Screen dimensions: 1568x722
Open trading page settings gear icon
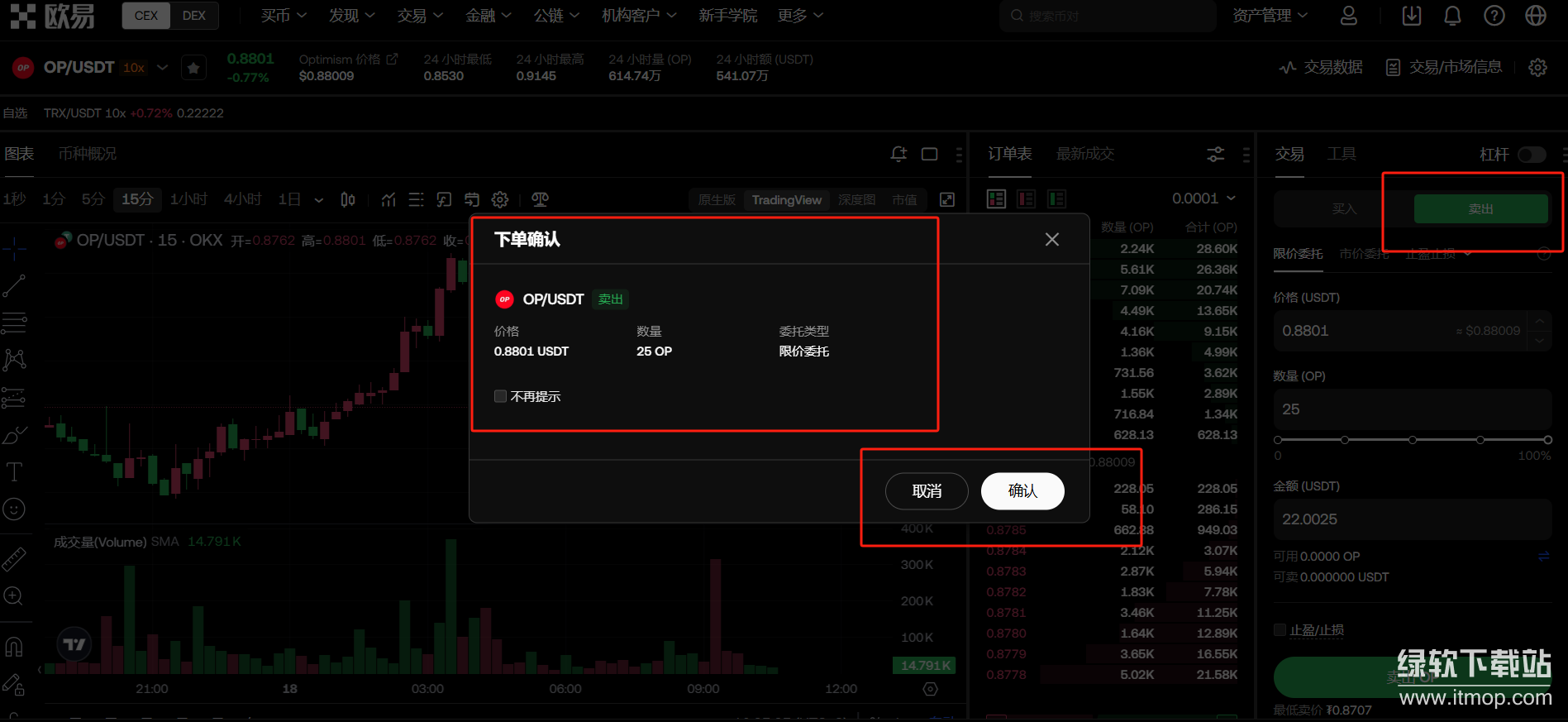[x=1537, y=68]
